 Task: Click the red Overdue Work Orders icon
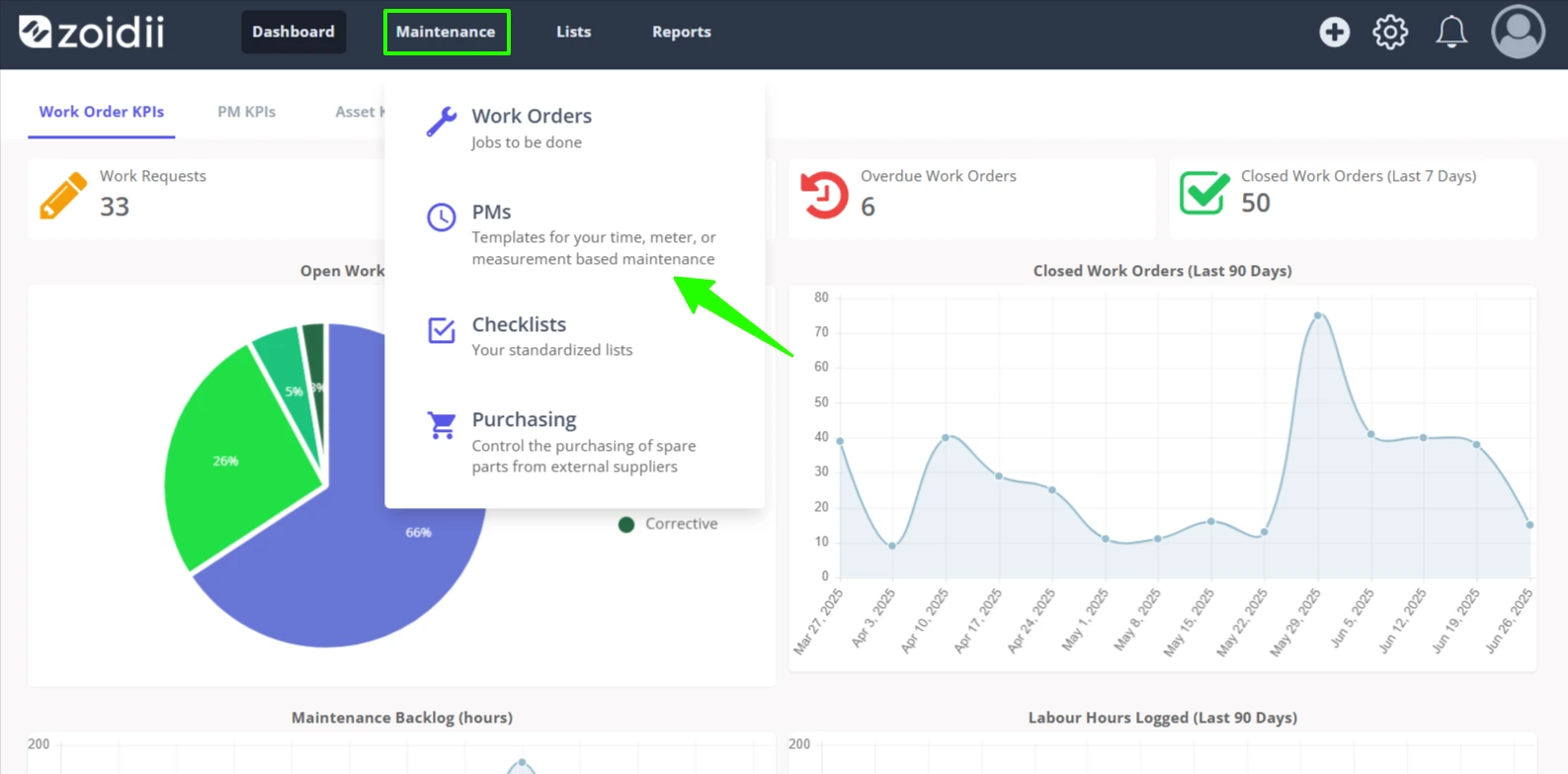point(824,195)
